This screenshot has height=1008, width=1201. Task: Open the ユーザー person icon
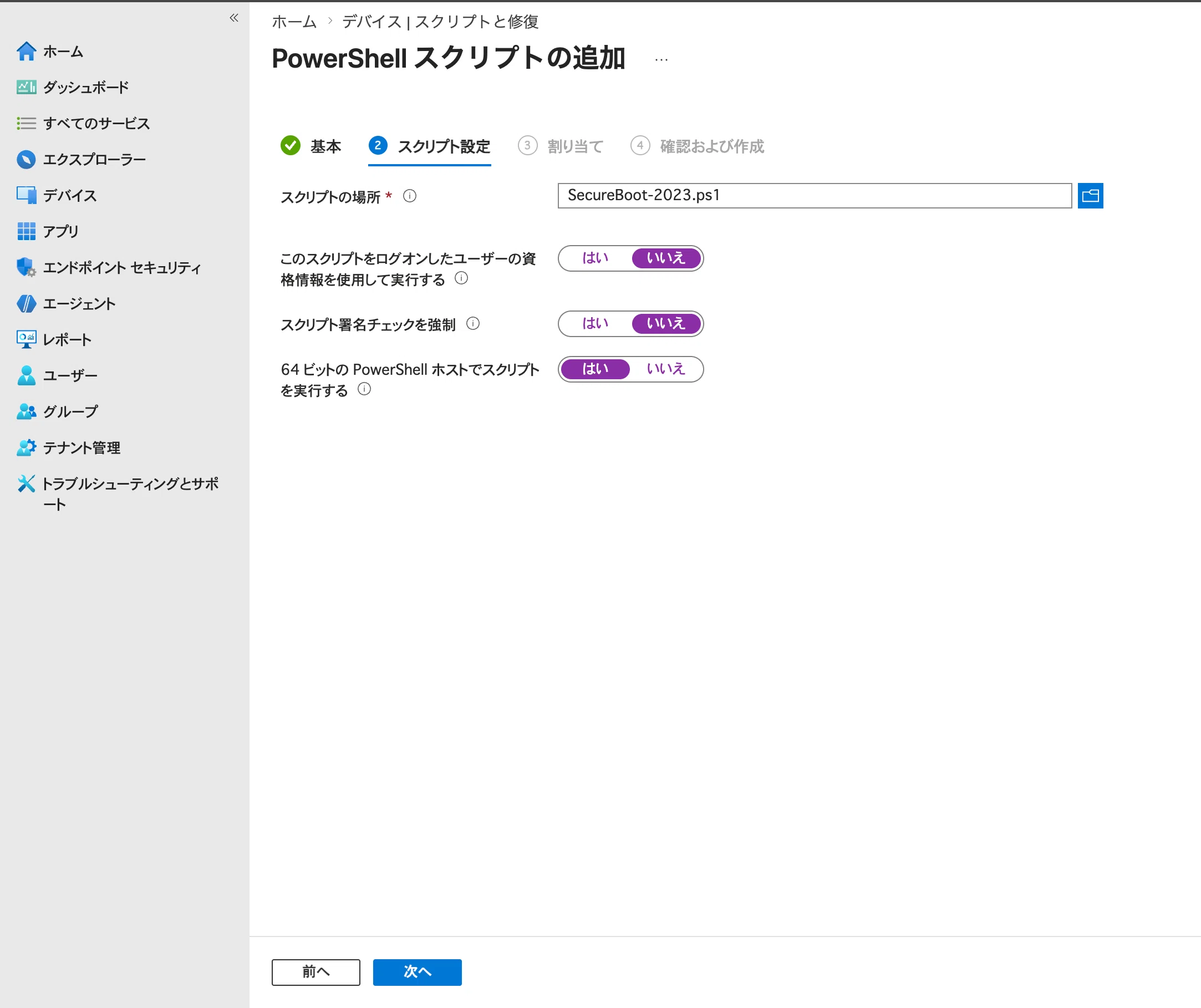(26, 375)
